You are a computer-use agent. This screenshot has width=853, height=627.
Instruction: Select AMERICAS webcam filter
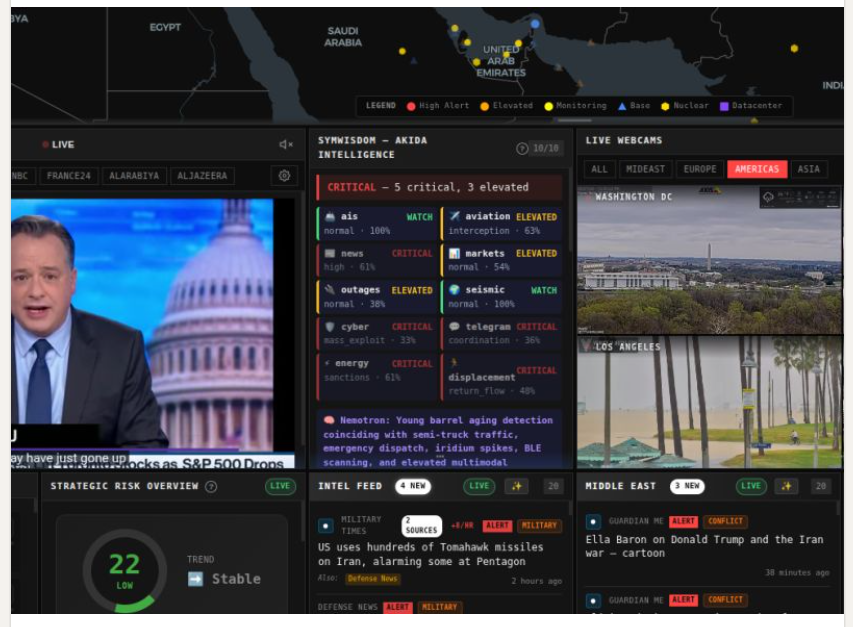tap(757, 169)
